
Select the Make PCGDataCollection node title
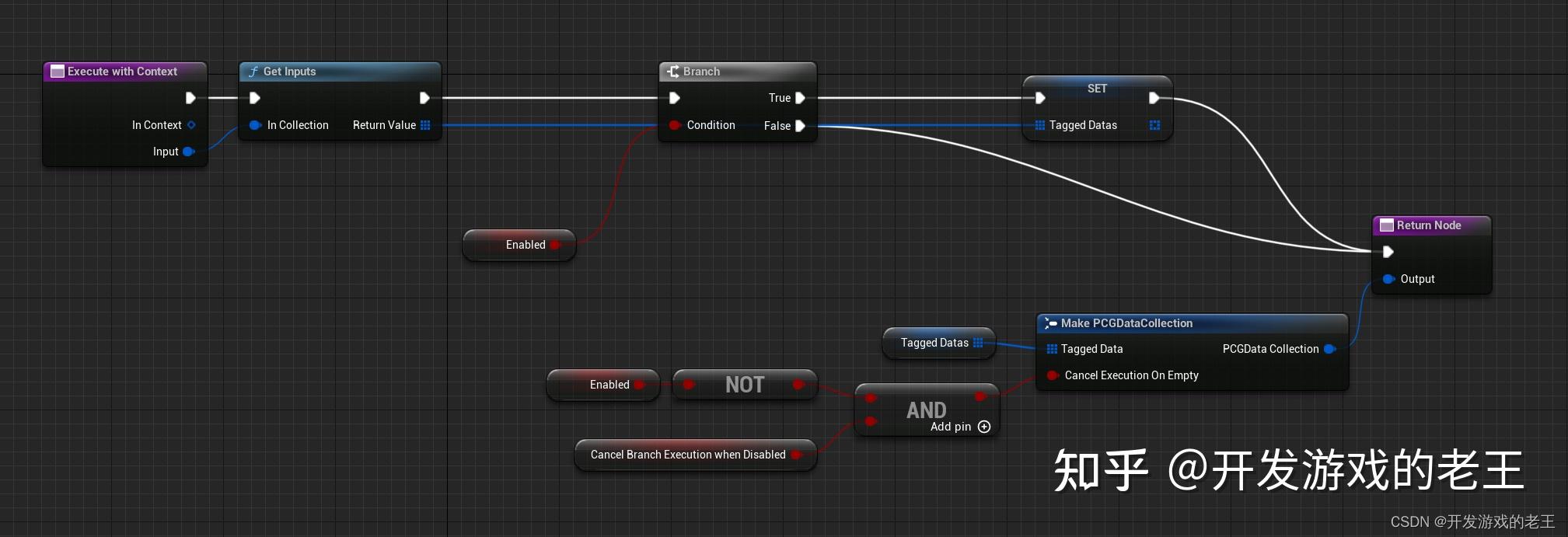click(1126, 323)
